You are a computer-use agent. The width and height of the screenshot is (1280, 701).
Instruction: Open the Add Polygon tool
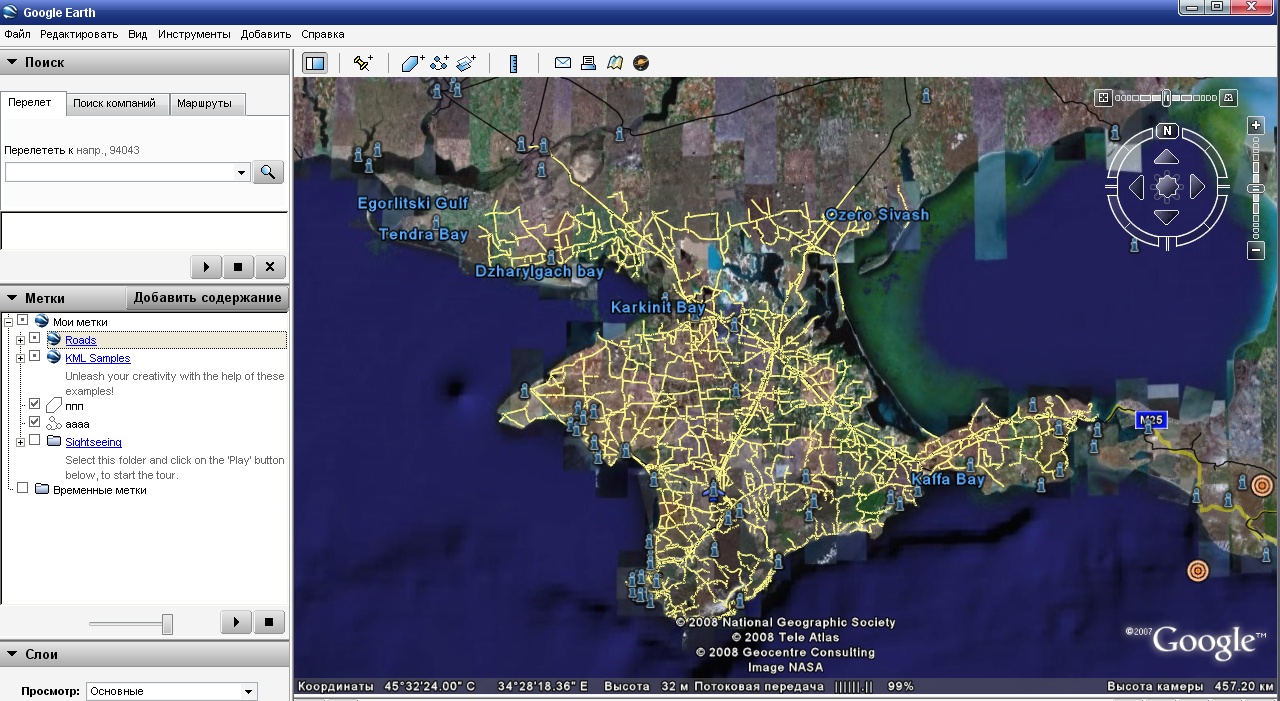coord(411,63)
